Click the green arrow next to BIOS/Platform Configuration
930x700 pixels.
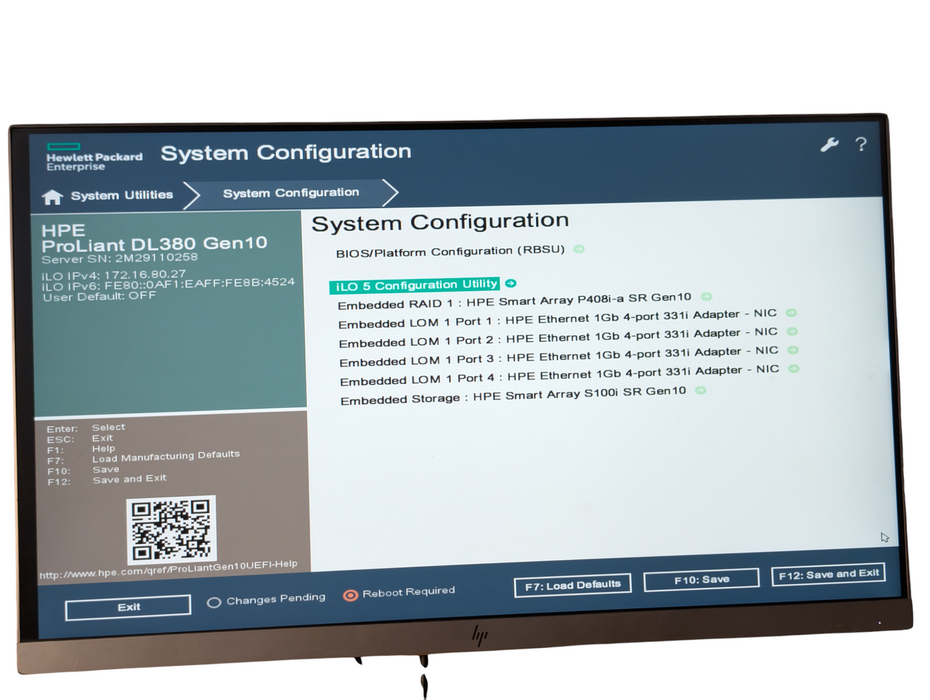coord(579,249)
